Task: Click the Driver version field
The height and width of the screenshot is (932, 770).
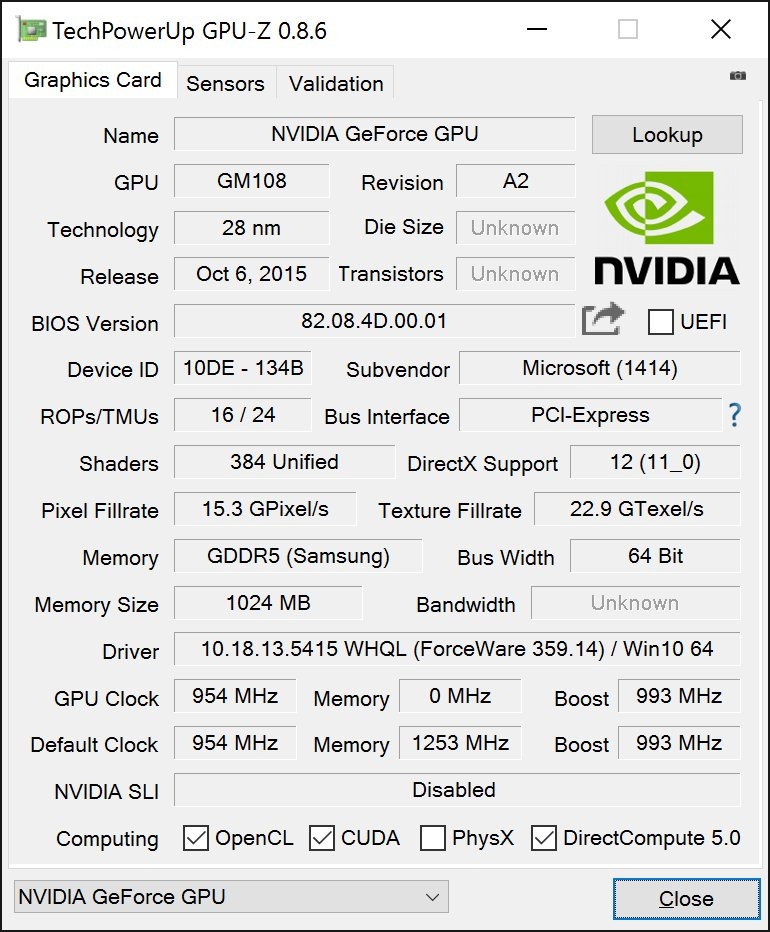Action: 457,648
